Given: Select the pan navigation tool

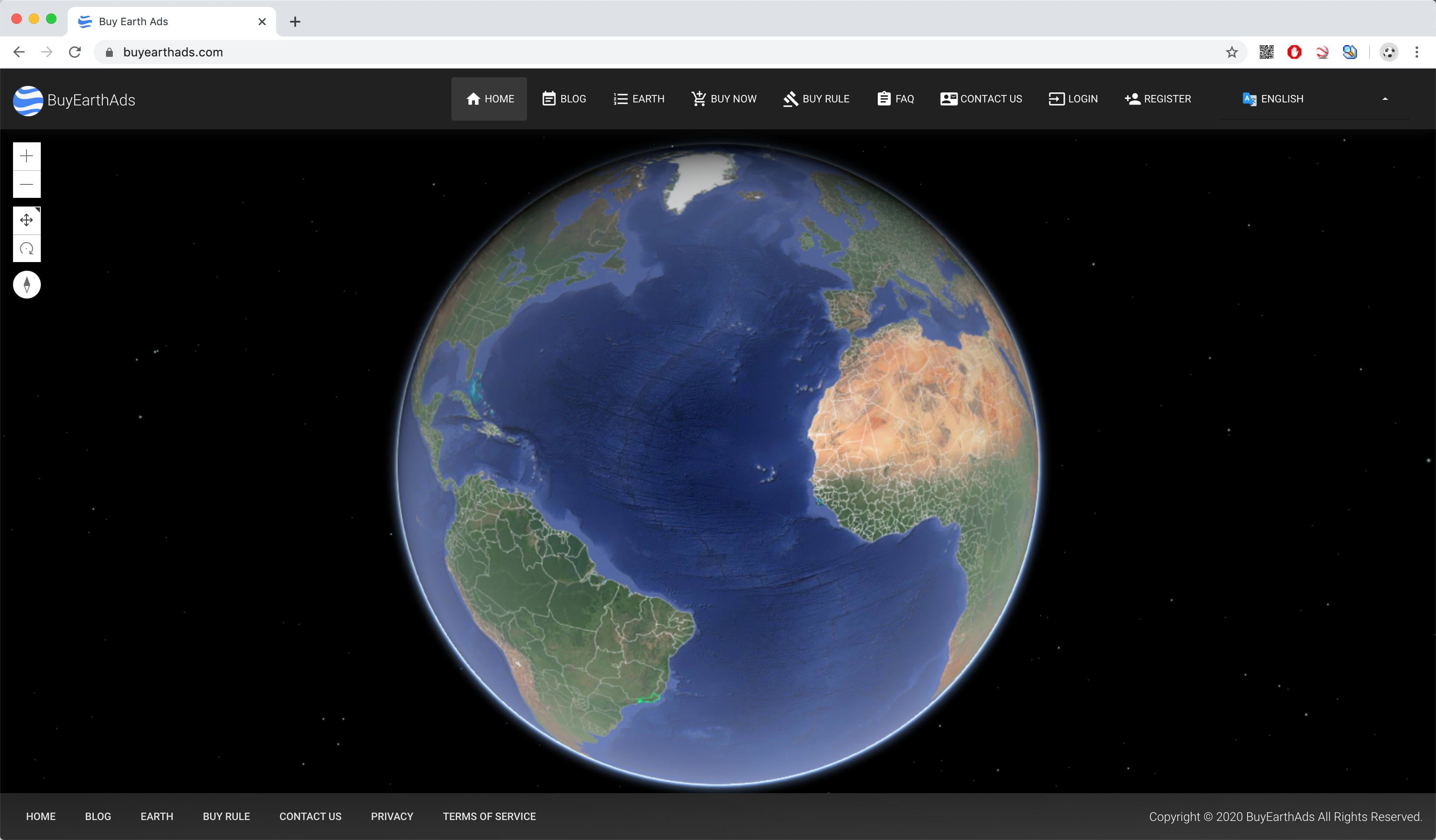Looking at the screenshot, I should 27,220.
